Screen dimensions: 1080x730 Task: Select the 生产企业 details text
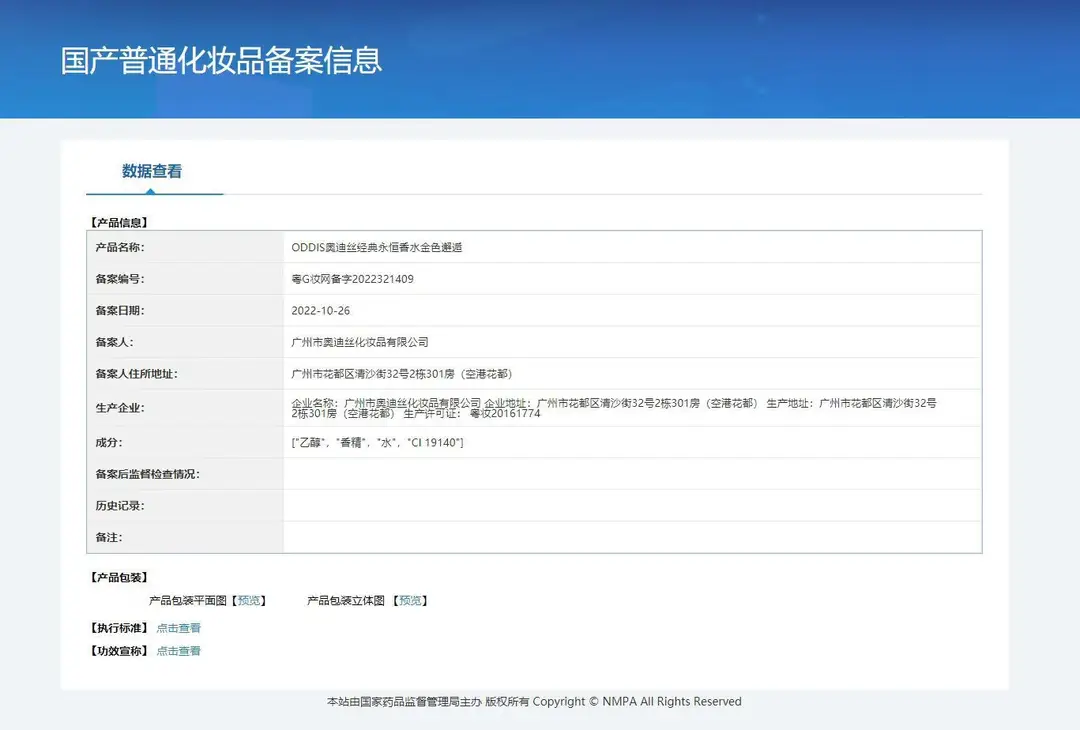click(x=614, y=408)
